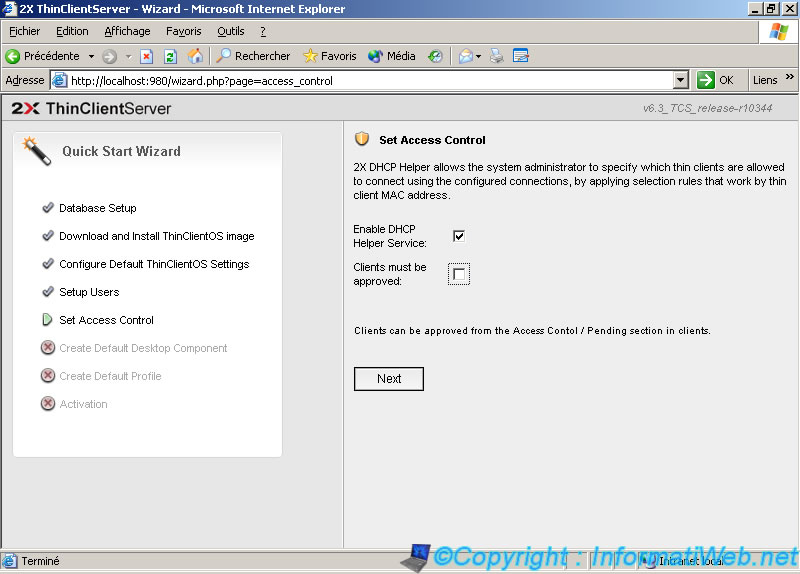The height and width of the screenshot is (574, 800).
Task: Select Activation wizard step
Action: 83,404
